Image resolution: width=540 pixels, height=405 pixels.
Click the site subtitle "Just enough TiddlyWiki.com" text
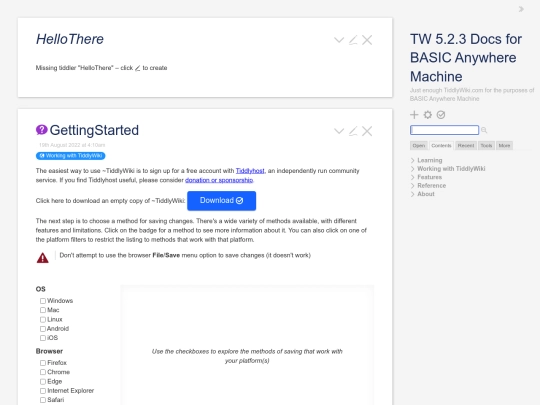pyautogui.click(x=472, y=94)
